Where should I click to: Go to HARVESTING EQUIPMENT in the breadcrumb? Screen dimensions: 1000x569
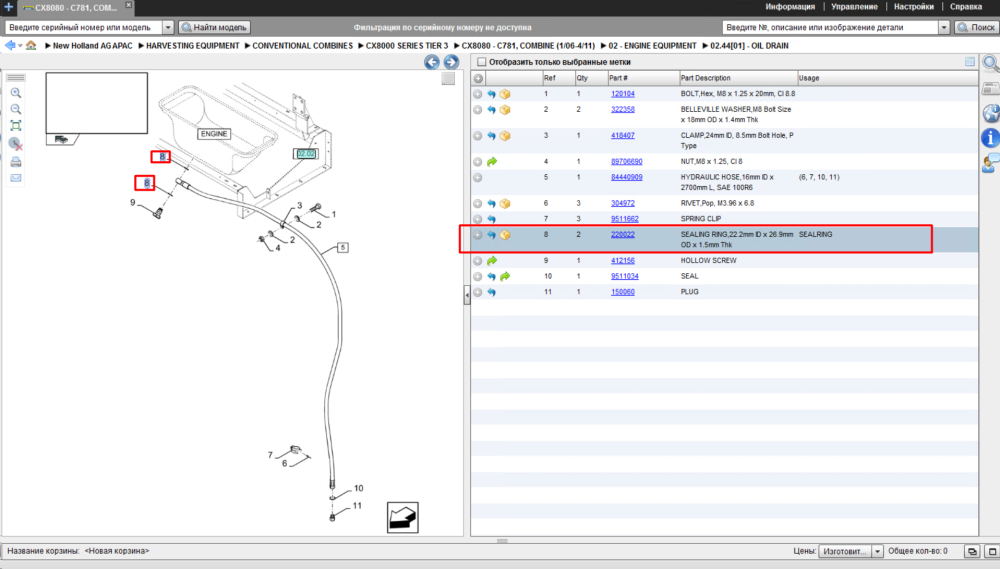click(193, 46)
